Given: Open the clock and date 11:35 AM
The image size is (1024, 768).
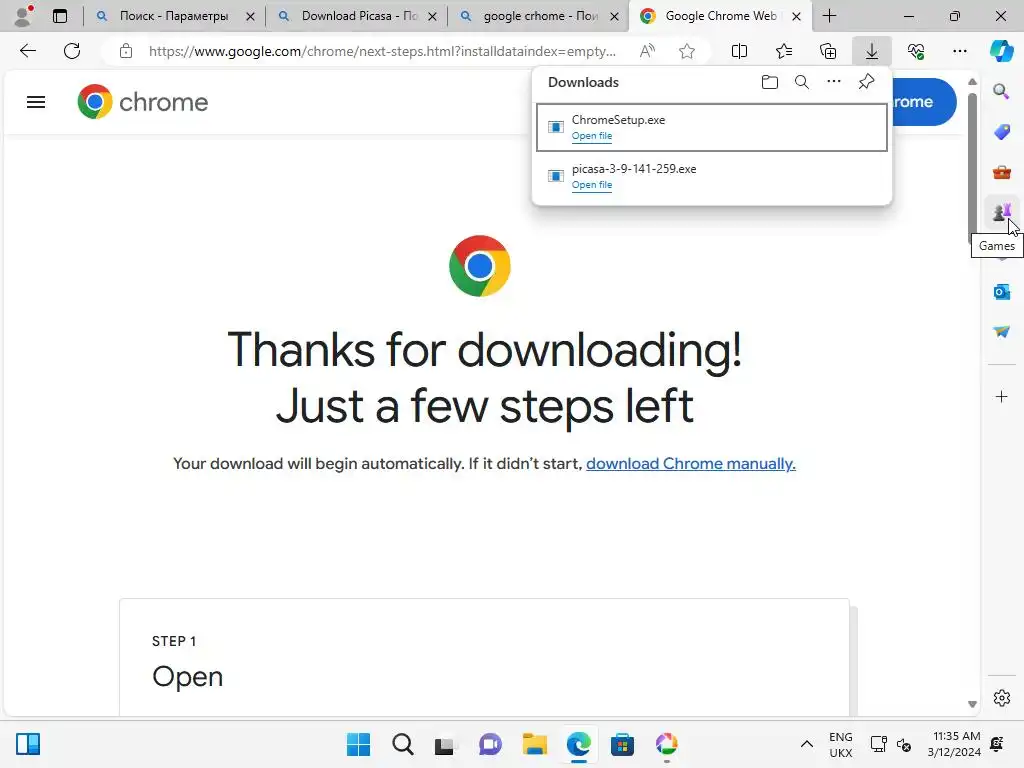Looking at the screenshot, I should [954, 744].
